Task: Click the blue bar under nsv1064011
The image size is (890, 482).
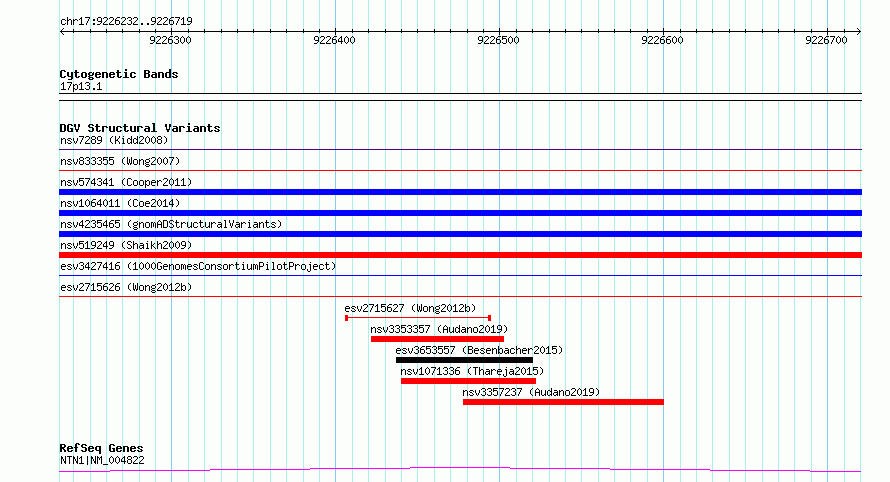Action: (460, 213)
